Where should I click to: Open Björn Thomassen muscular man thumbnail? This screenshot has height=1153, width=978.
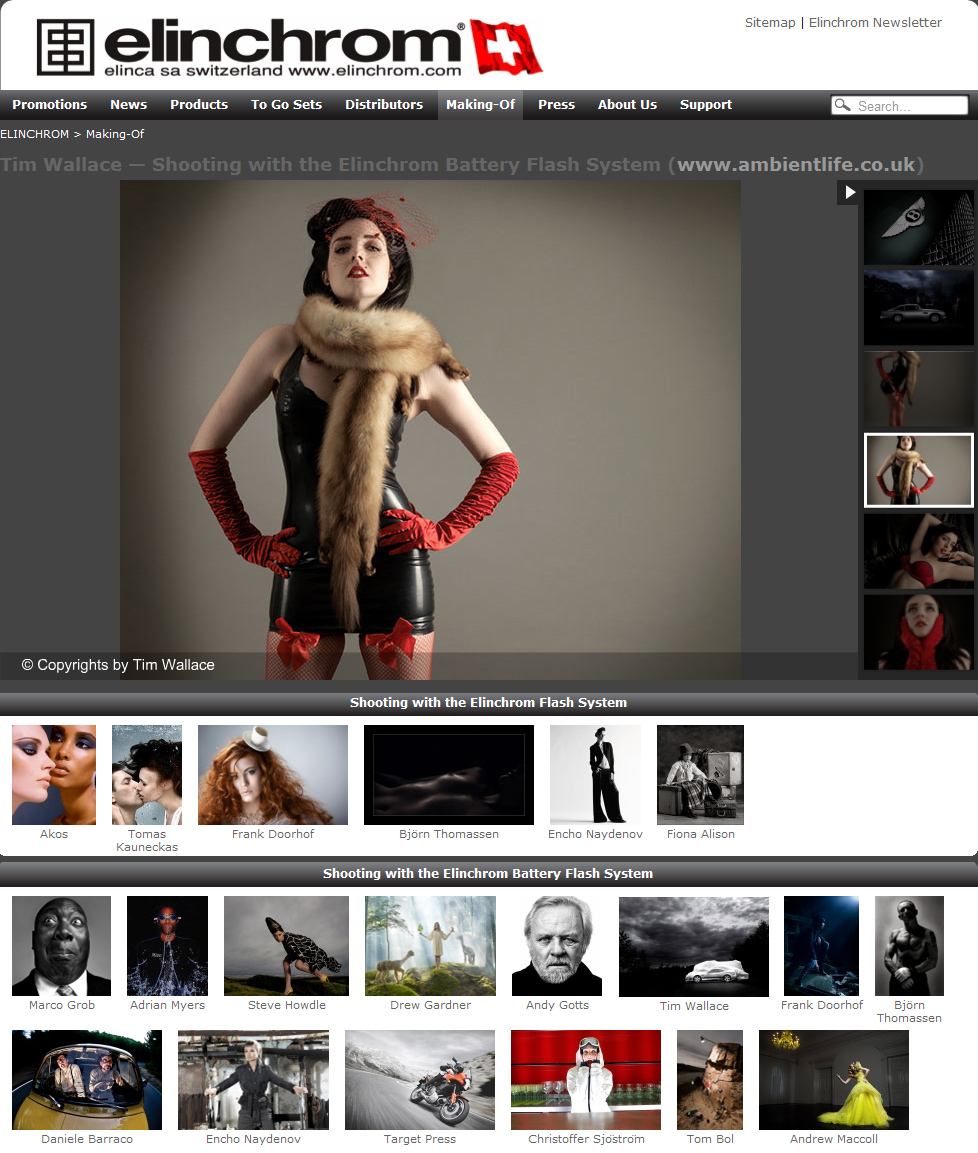(909, 946)
